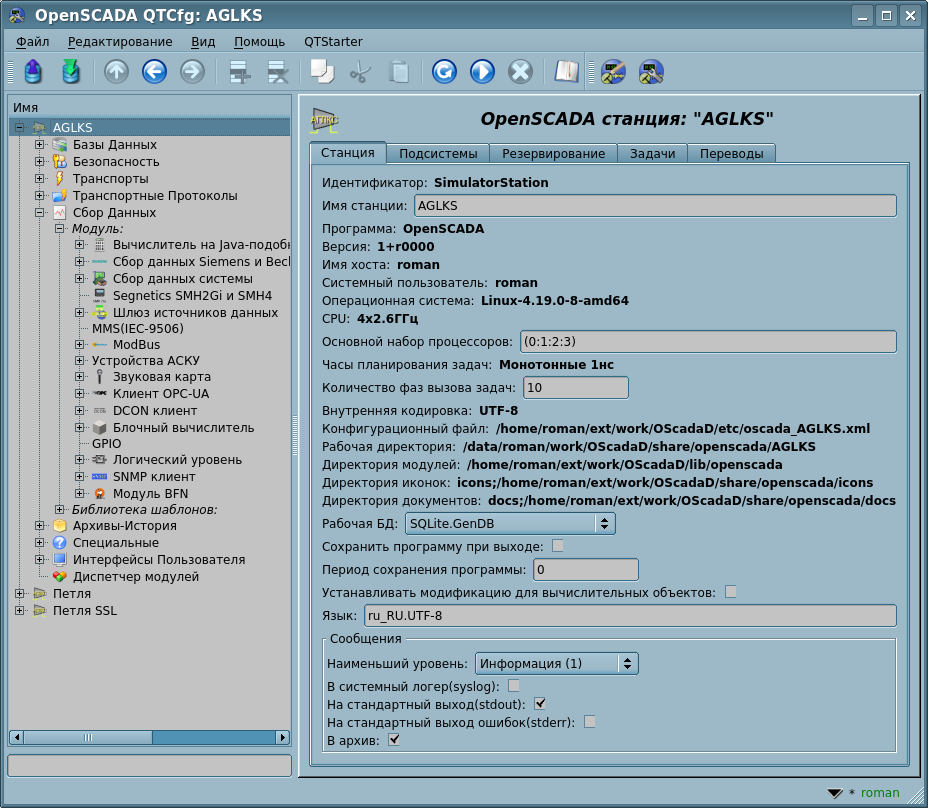Image resolution: width=928 pixels, height=808 pixels.
Task: Collapse the 'Сбор Данных' tree node
Action: point(39,213)
